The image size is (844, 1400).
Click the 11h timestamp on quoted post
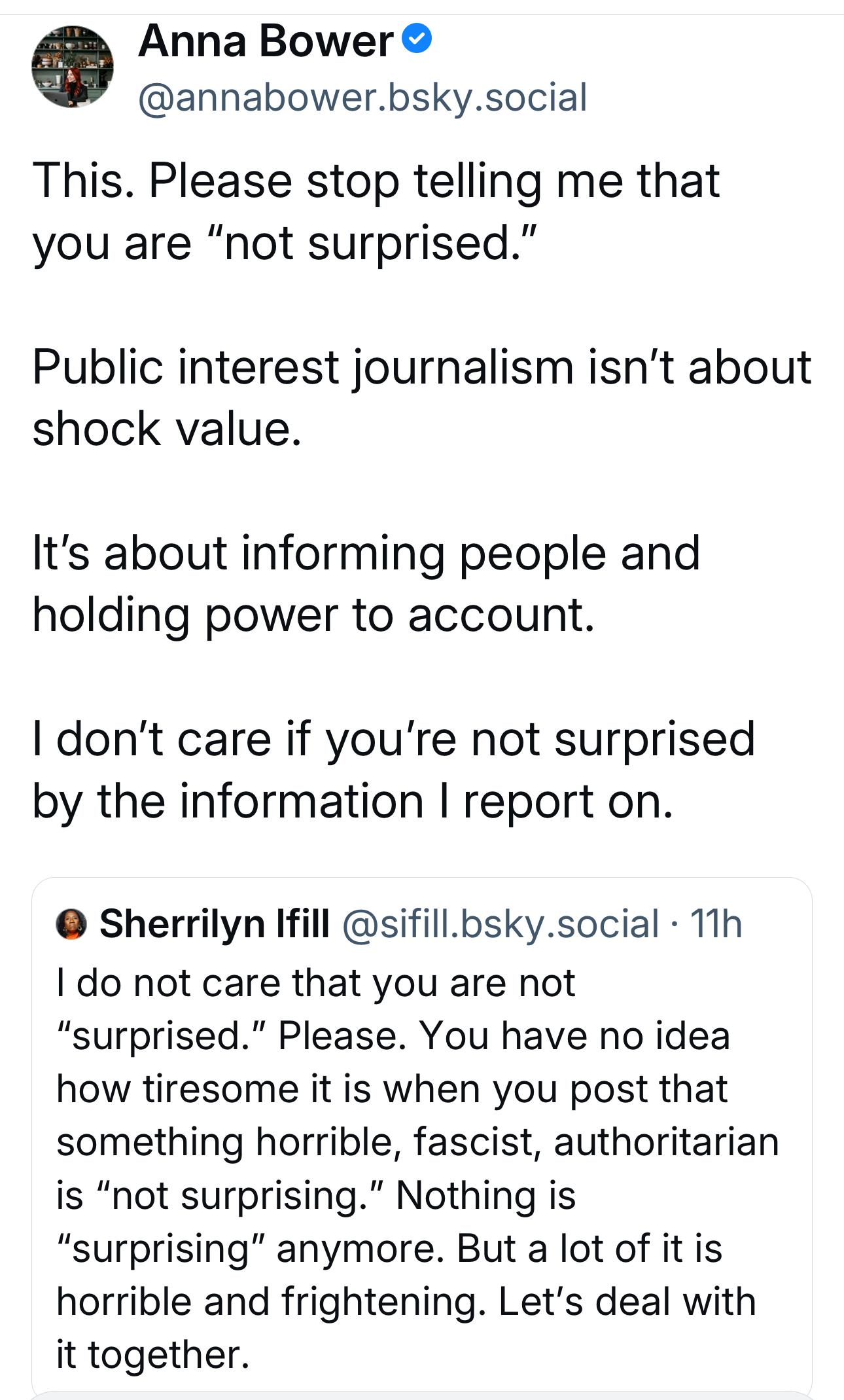point(716,924)
